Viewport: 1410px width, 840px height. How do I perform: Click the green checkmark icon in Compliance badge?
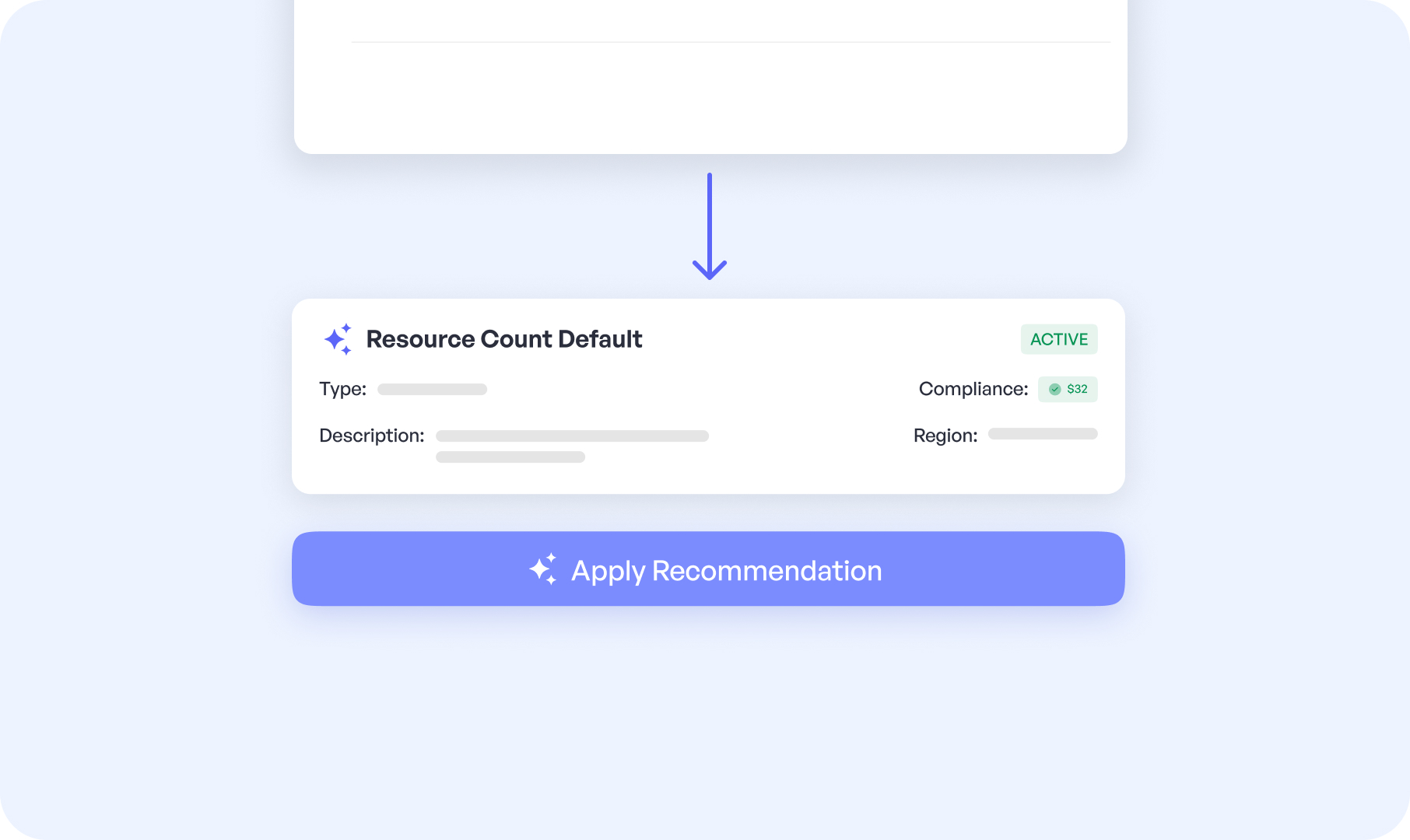click(1054, 389)
